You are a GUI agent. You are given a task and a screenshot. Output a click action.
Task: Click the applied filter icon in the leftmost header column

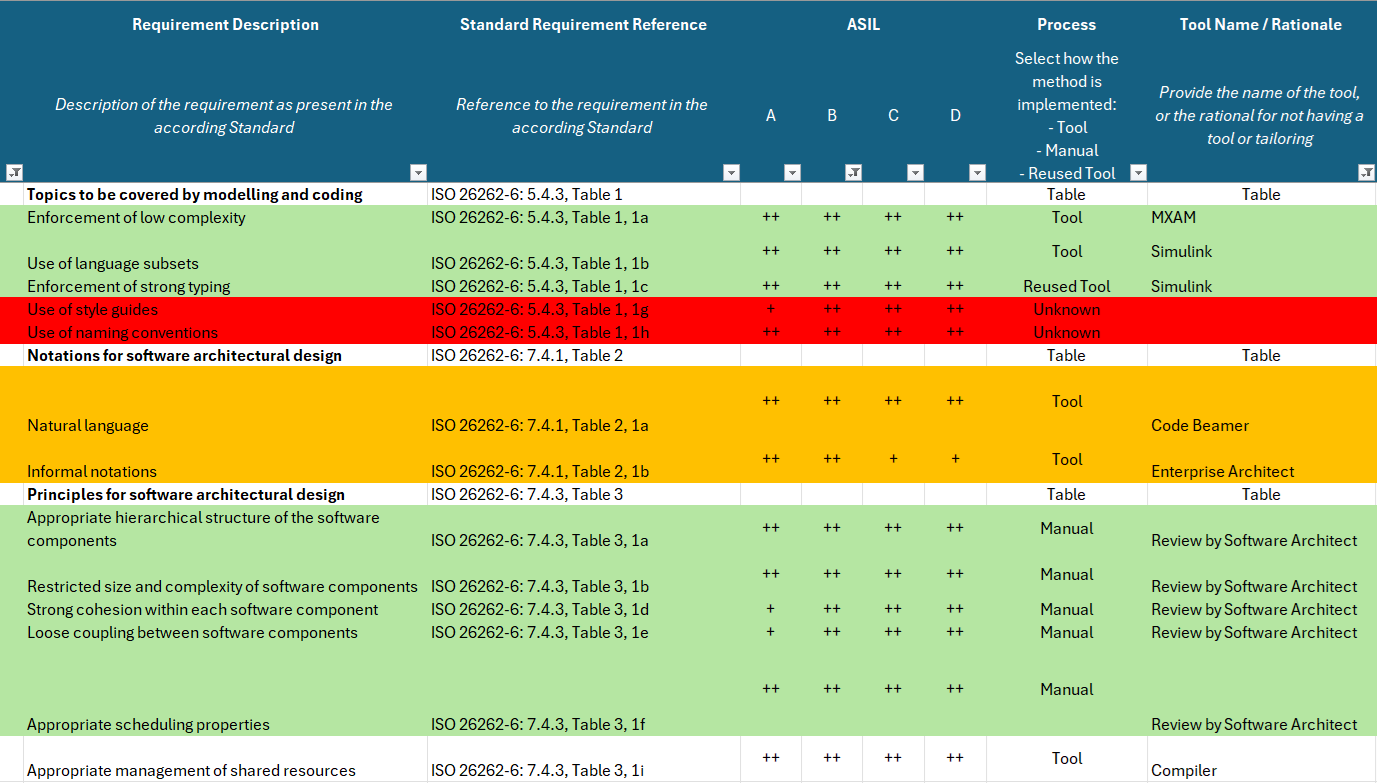14,173
